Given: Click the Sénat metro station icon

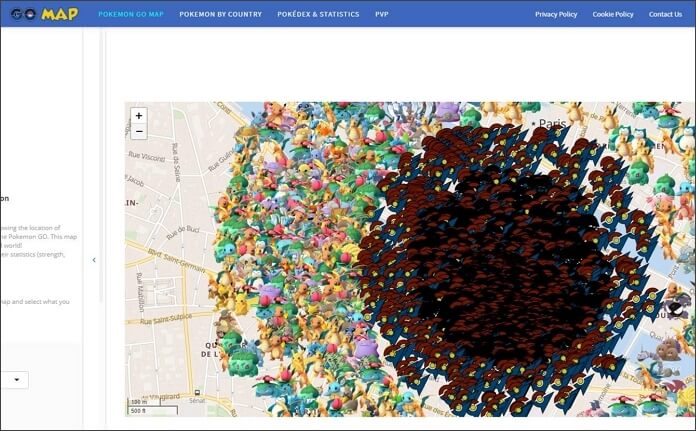Looking at the screenshot, I should click(x=197, y=393).
